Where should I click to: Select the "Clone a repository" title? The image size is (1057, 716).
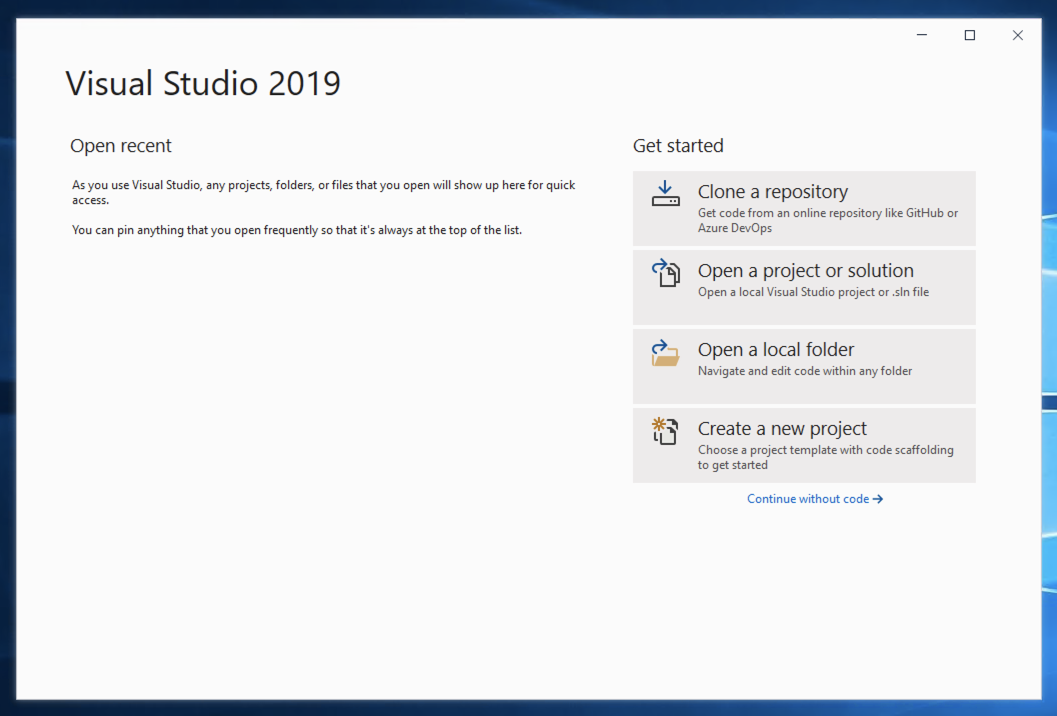[772, 192]
